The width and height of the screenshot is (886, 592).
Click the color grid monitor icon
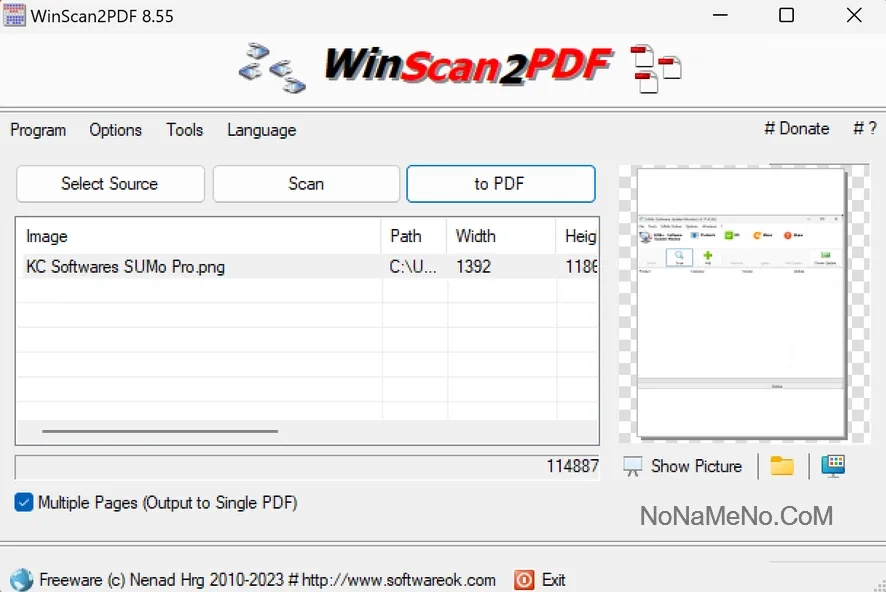(833, 466)
